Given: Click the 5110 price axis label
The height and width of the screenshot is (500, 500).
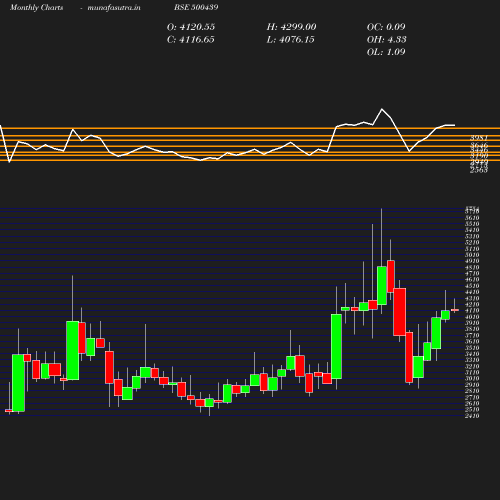Looking at the screenshot, I should pyautogui.click(x=472, y=249).
